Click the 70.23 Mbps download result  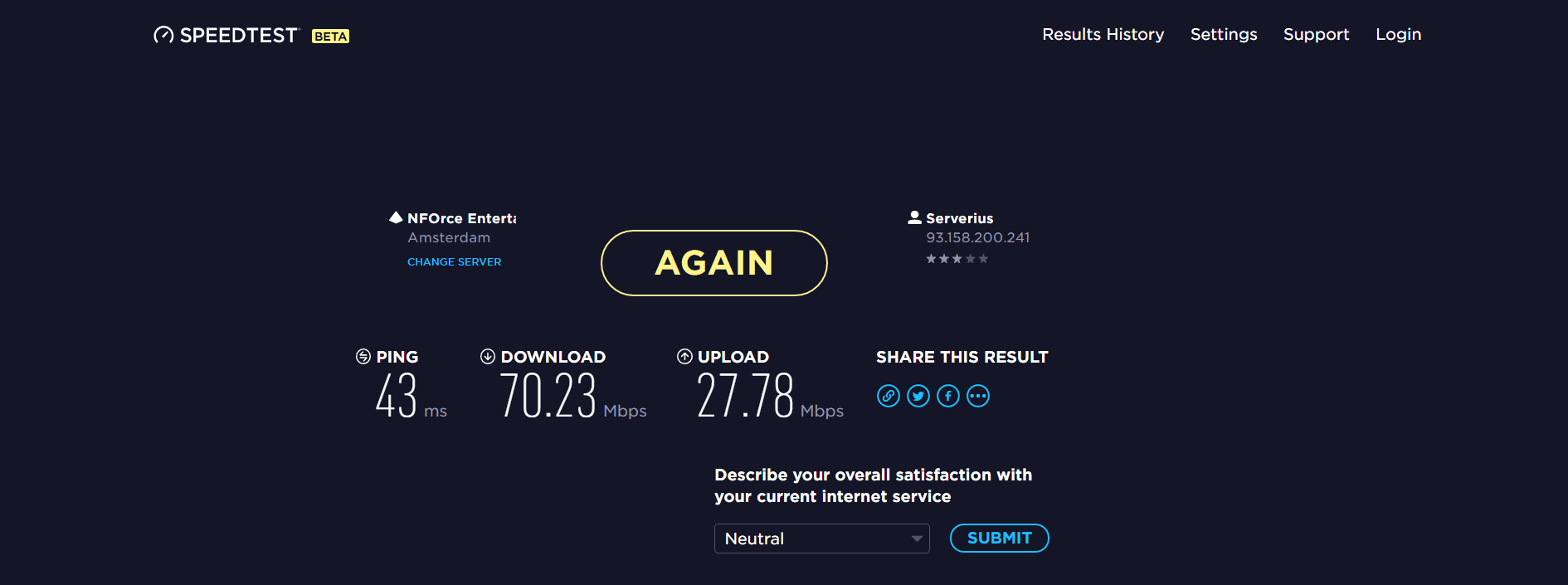tap(572, 396)
